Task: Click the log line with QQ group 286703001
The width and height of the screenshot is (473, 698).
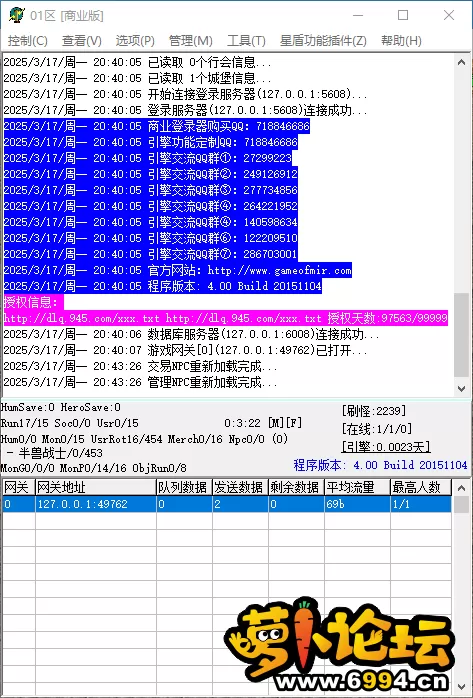Action: pyautogui.click(x=150, y=255)
